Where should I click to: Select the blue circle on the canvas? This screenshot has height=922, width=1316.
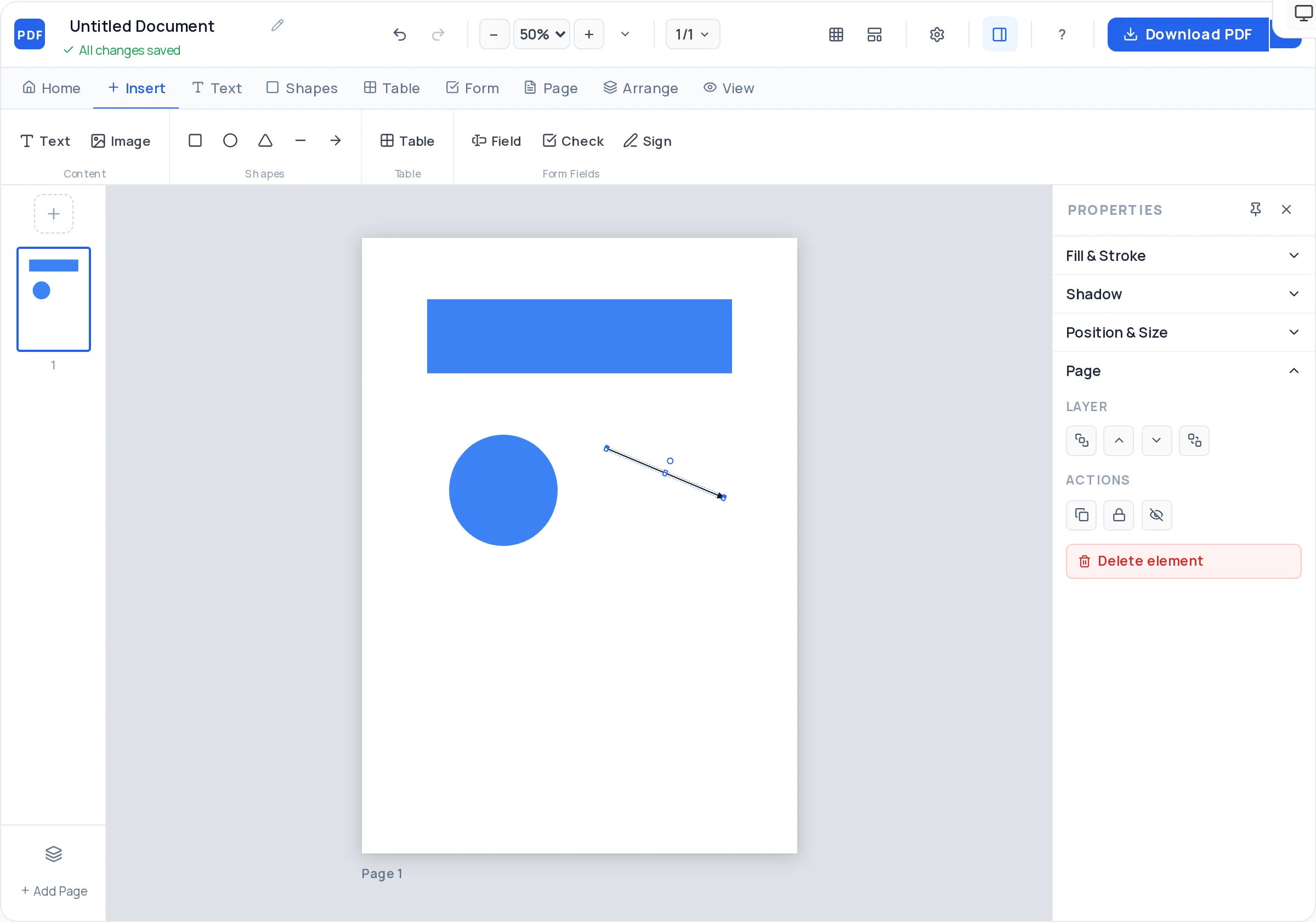click(503, 491)
